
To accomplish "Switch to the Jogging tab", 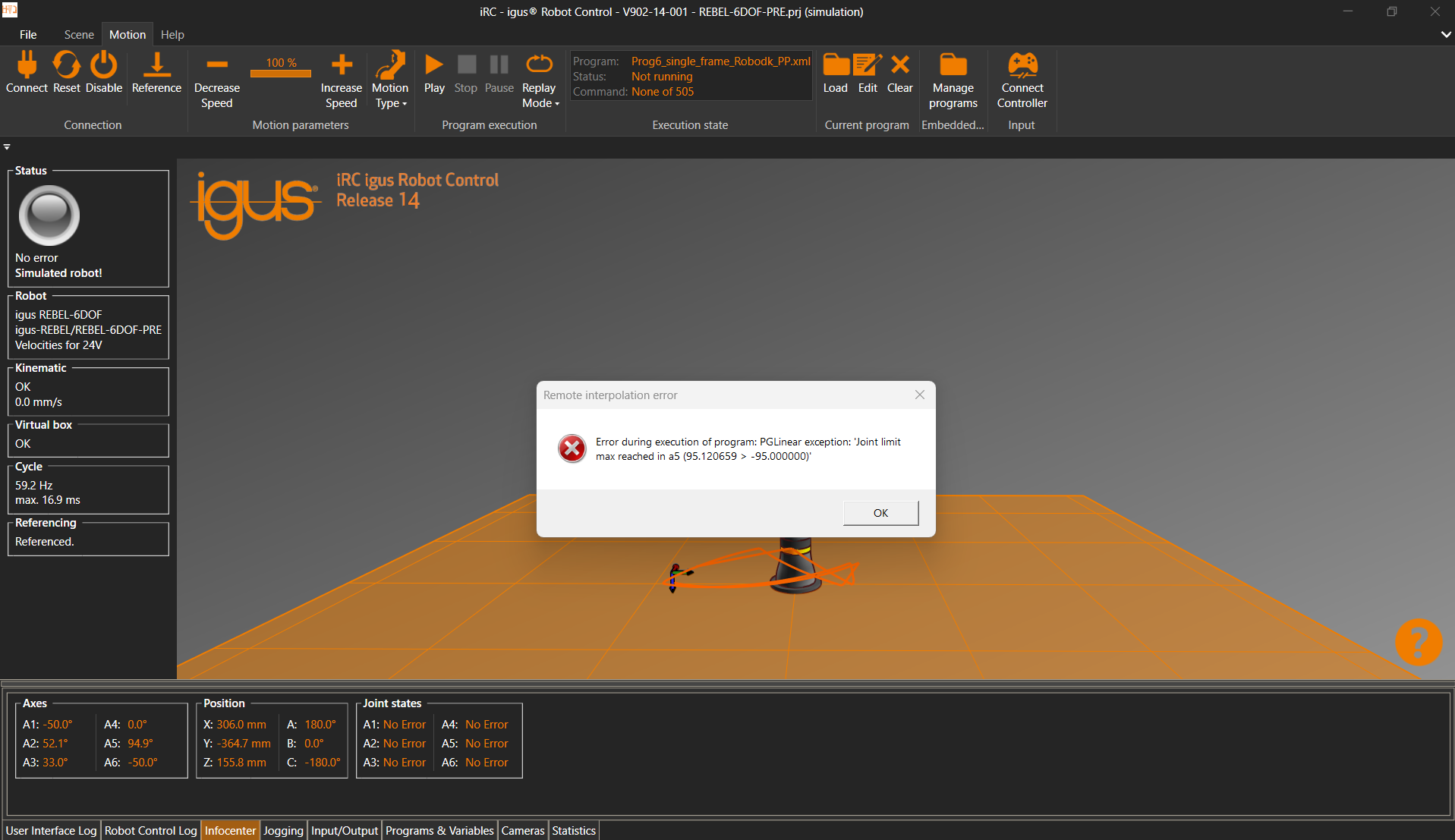I will (x=283, y=830).
